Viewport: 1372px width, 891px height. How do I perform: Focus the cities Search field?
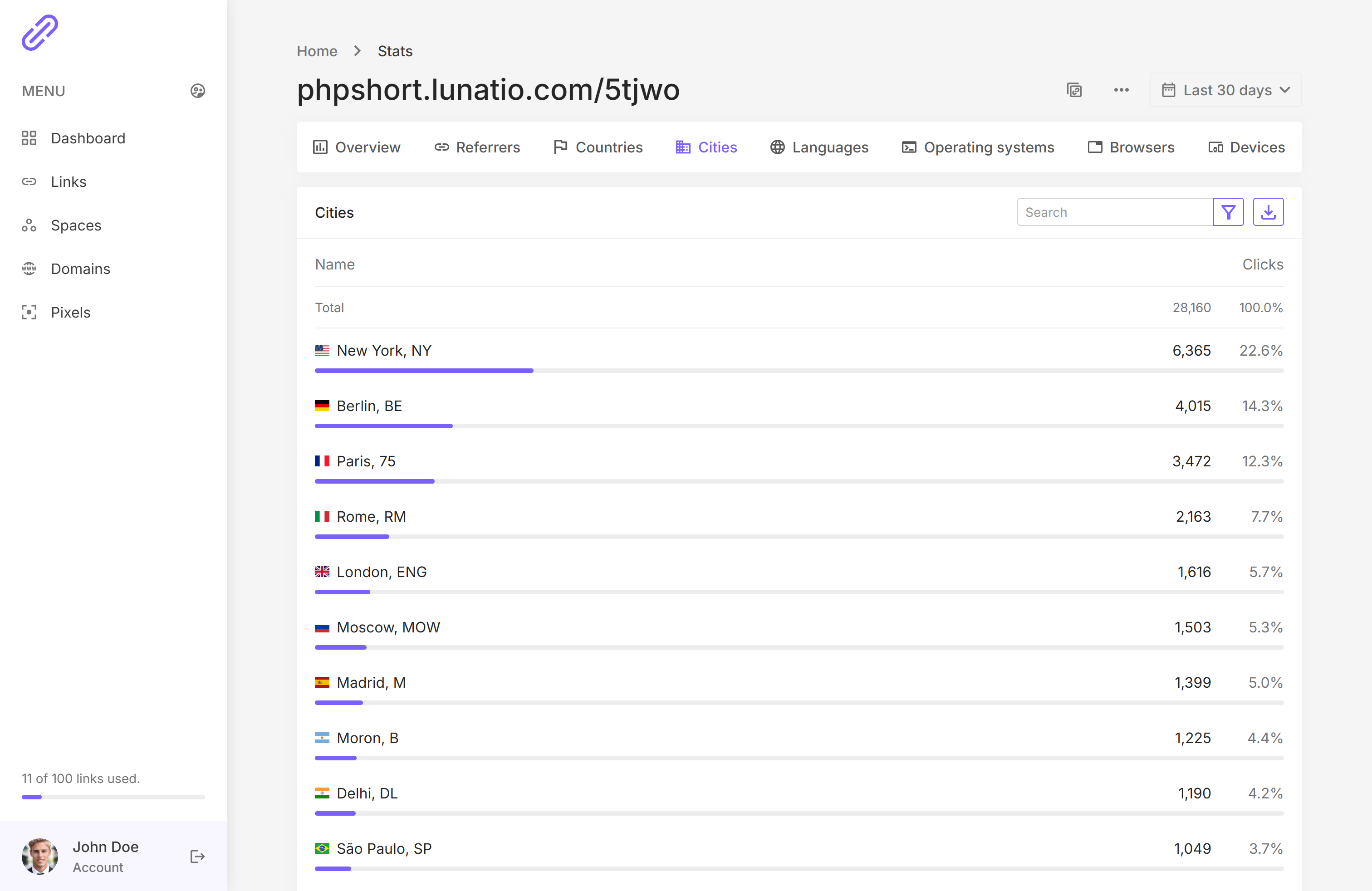1114,212
